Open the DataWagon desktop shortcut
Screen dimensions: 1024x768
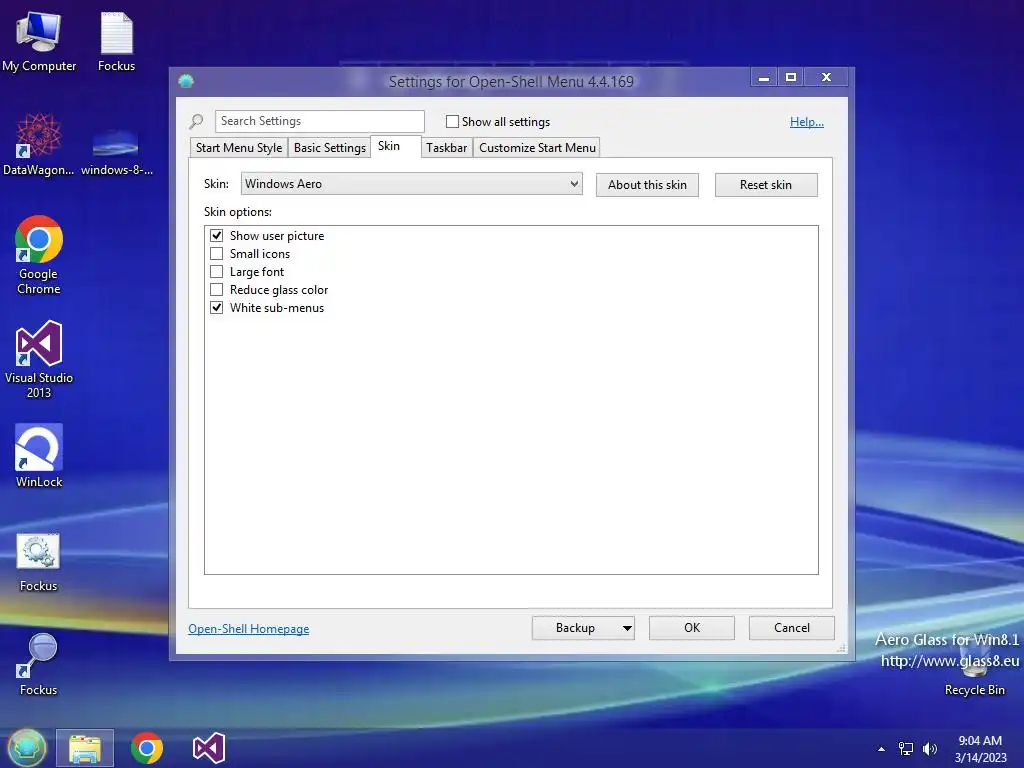[x=39, y=144]
